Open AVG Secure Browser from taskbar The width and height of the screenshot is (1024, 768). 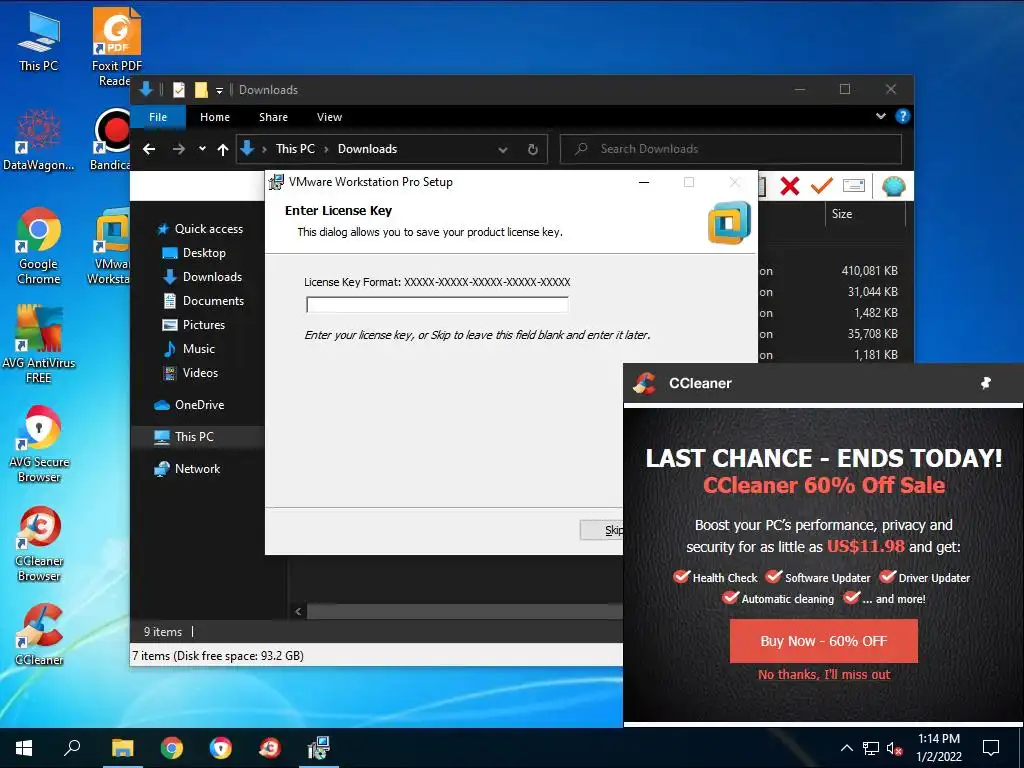pos(221,748)
